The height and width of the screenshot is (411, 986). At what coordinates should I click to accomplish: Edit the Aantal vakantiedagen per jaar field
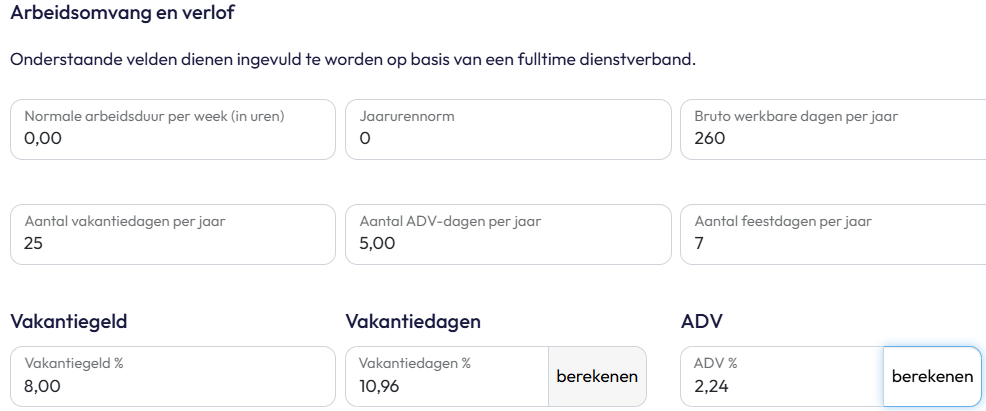(x=172, y=234)
